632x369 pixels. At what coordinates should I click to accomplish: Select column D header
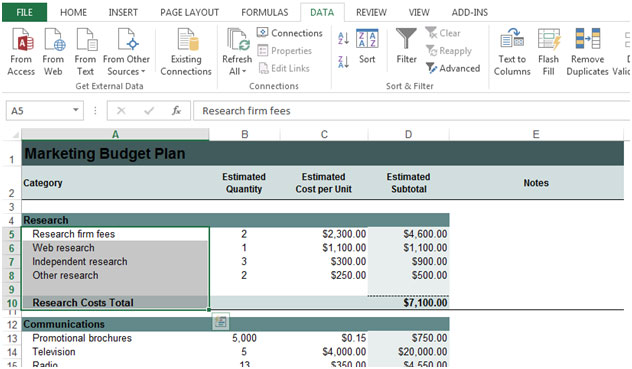408,134
